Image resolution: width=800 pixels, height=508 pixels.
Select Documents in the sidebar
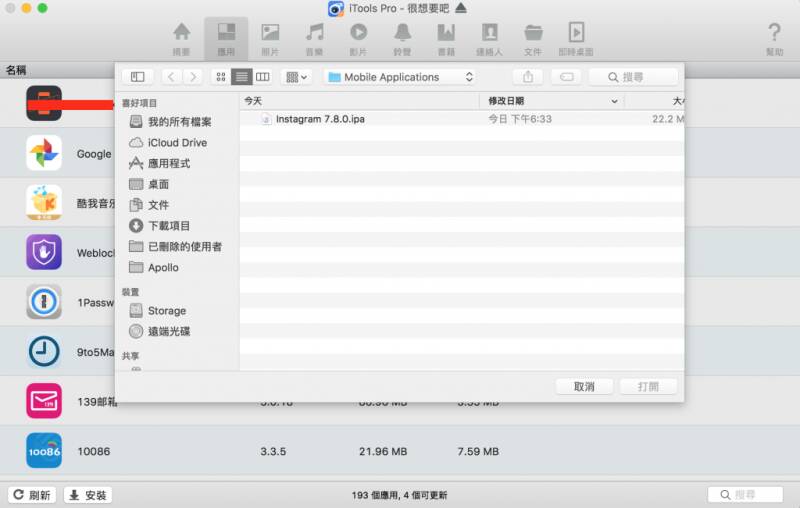tap(149, 205)
